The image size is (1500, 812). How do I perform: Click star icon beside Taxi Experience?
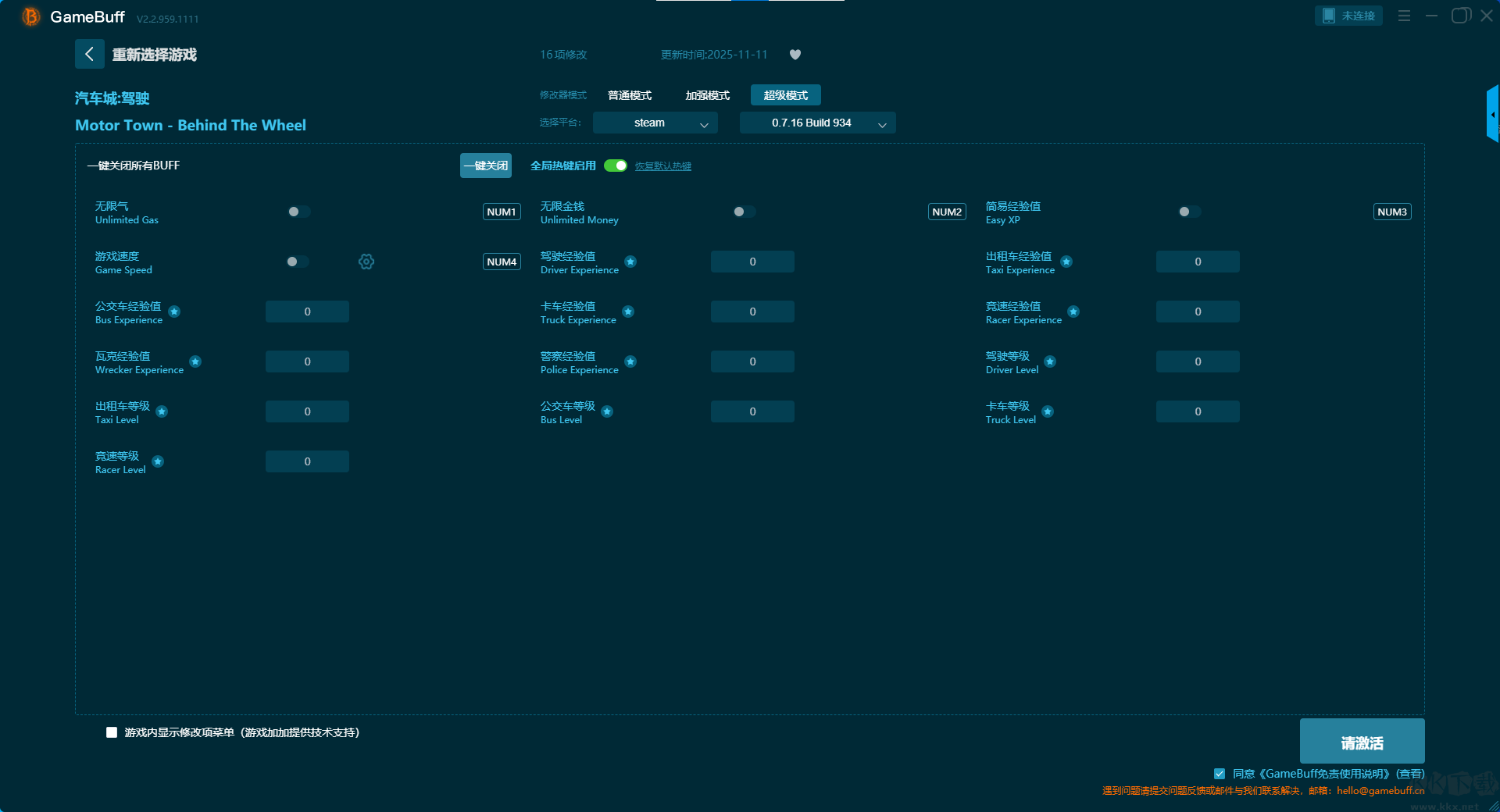click(x=1066, y=262)
